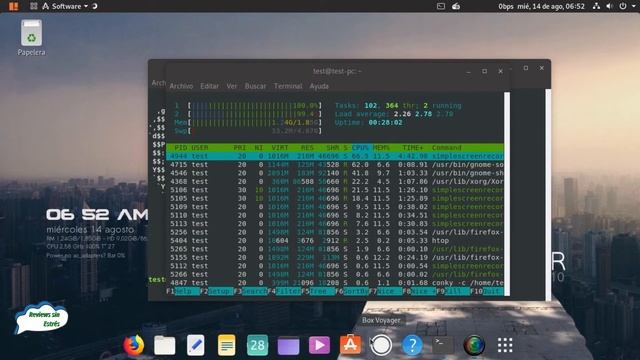Select process row with PID 4368

pos(335,182)
